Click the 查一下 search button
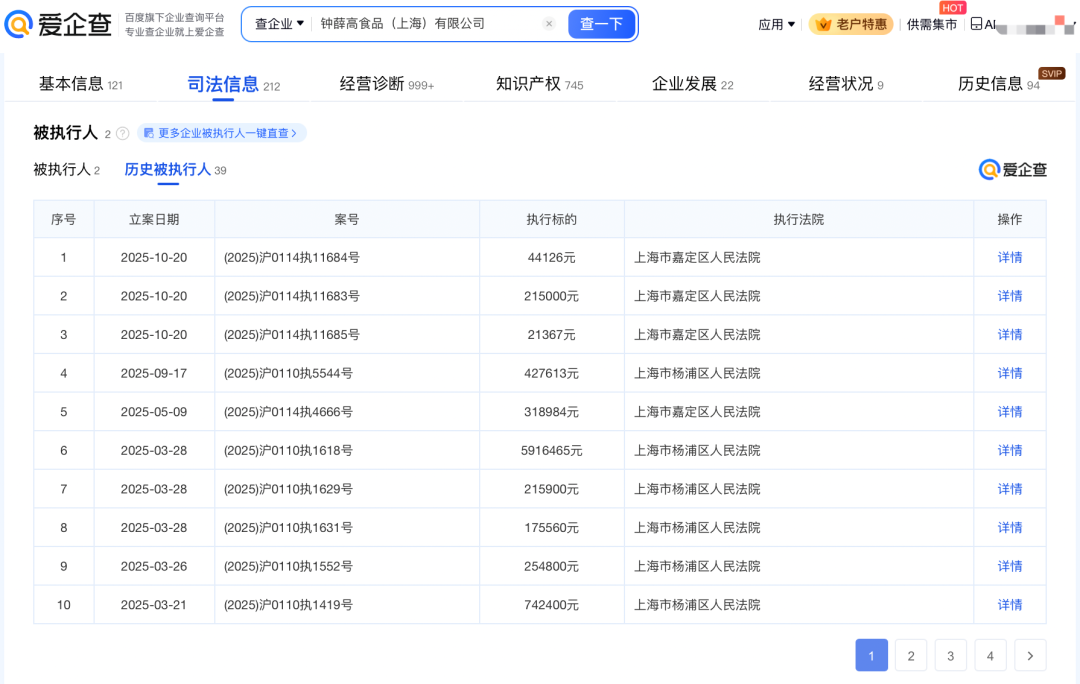The width and height of the screenshot is (1080, 684). pos(601,24)
